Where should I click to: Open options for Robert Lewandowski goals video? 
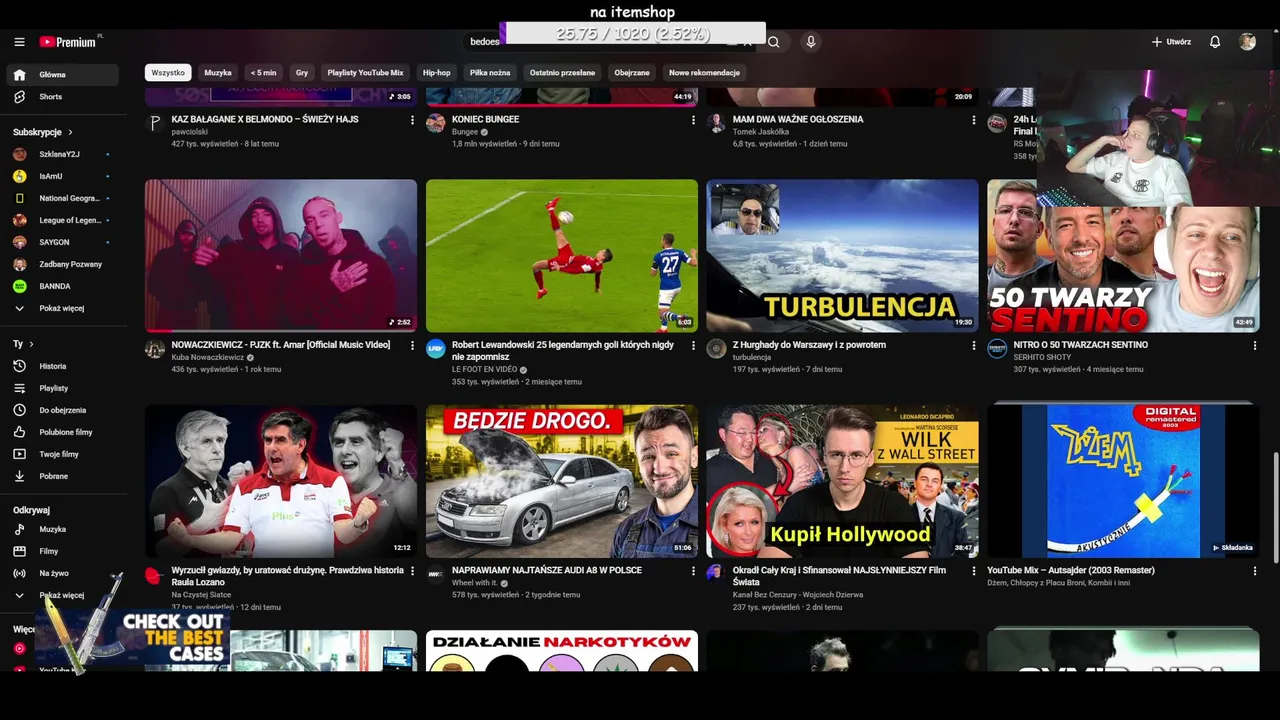(x=693, y=345)
